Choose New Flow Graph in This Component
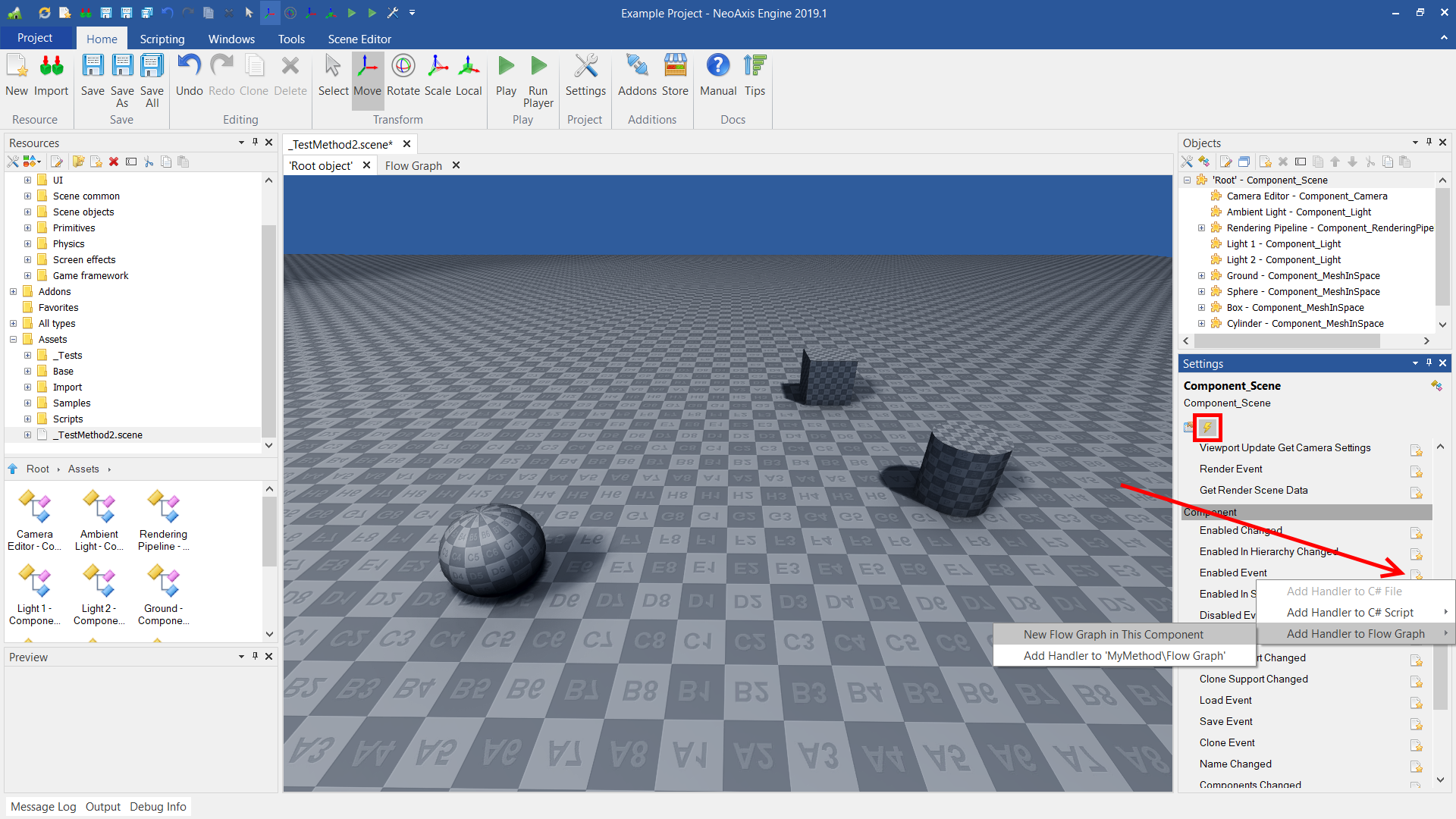This screenshot has width=1456, height=819. (x=1112, y=635)
